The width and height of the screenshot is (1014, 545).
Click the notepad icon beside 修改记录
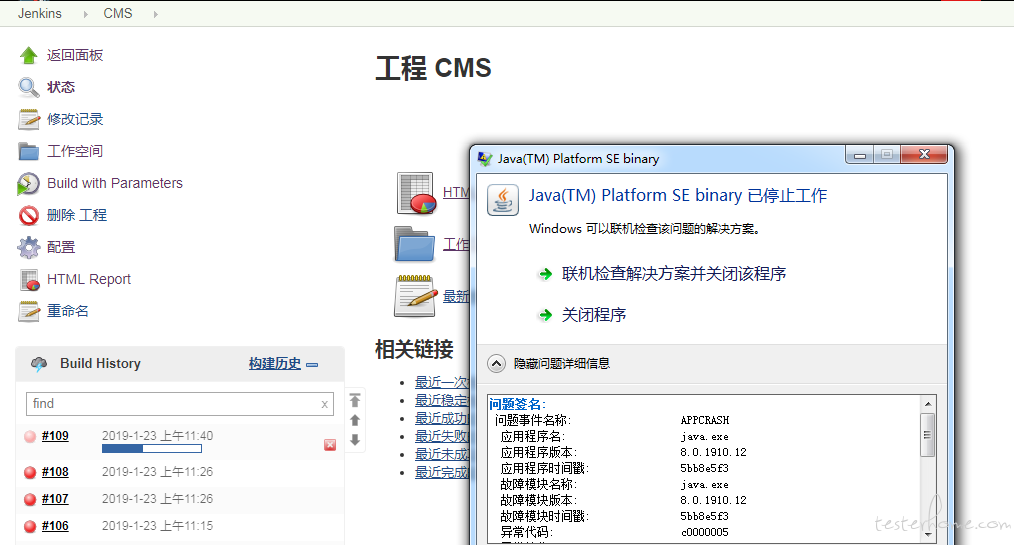(x=28, y=119)
